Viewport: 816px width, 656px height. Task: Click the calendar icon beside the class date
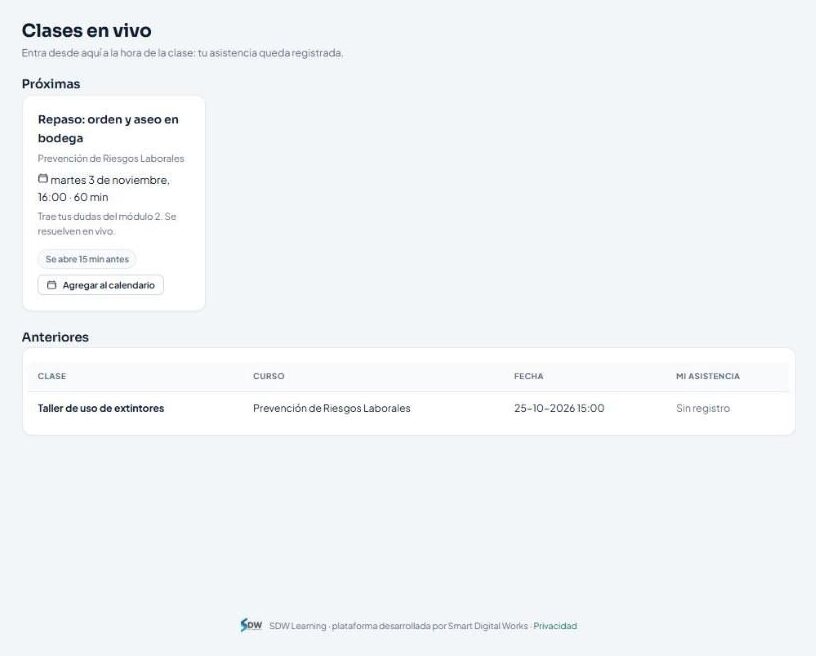43,178
